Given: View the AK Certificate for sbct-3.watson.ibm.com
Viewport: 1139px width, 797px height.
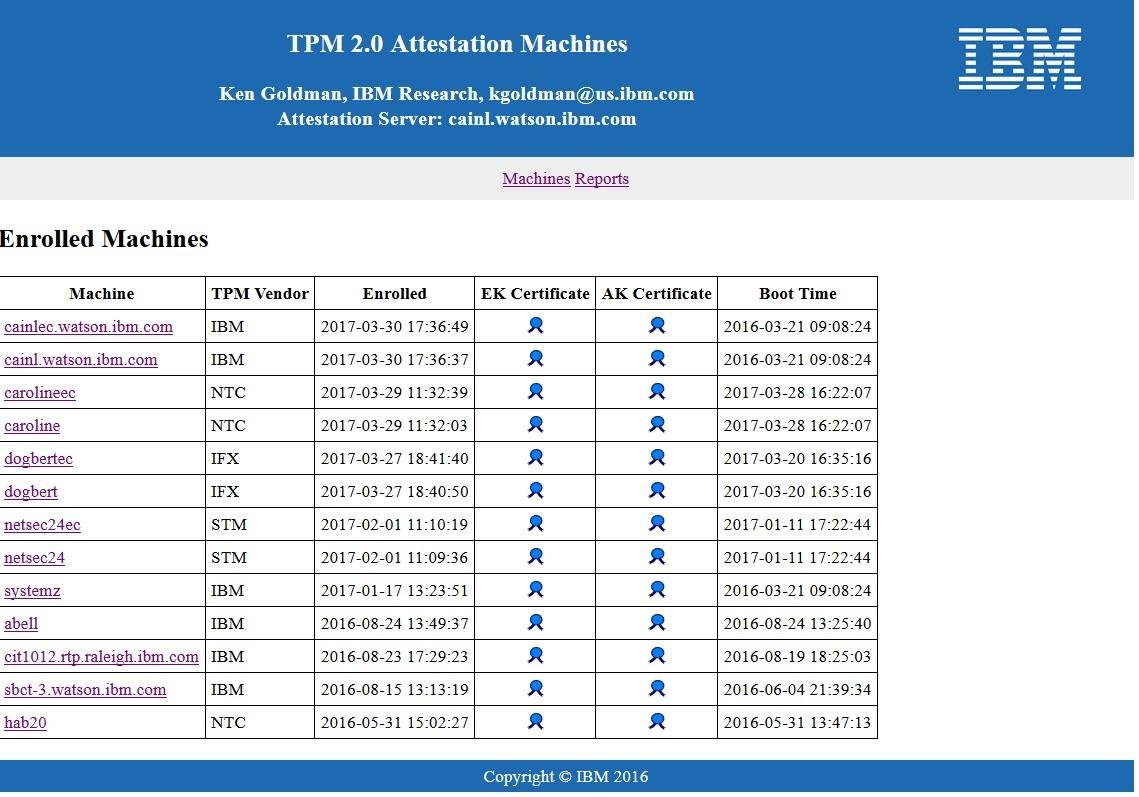Looking at the screenshot, I should click(x=656, y=688).
